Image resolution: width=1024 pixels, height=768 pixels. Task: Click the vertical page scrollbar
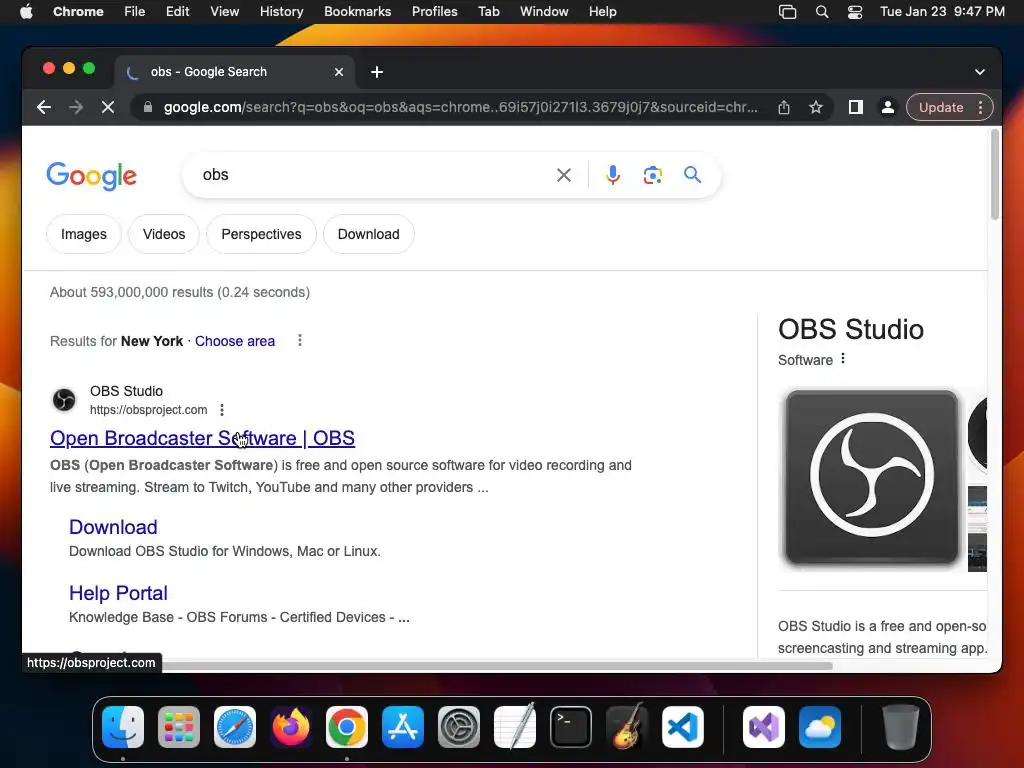[x=995, y=175]
